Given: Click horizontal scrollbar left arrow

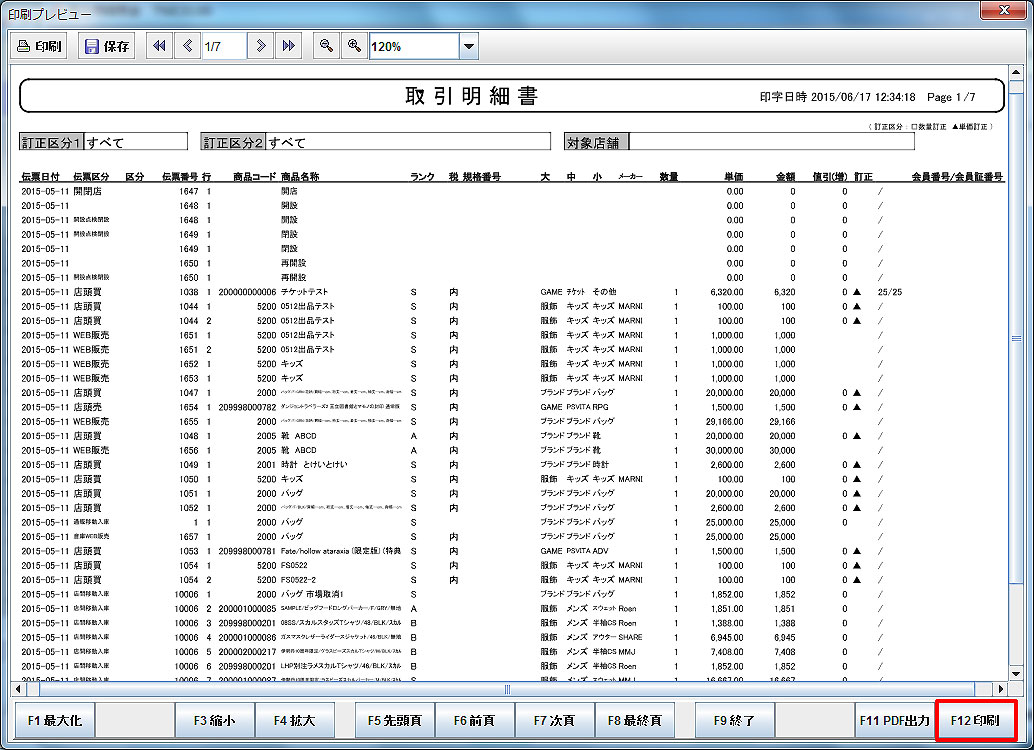Looking at the screenshot, I should 18,689.
